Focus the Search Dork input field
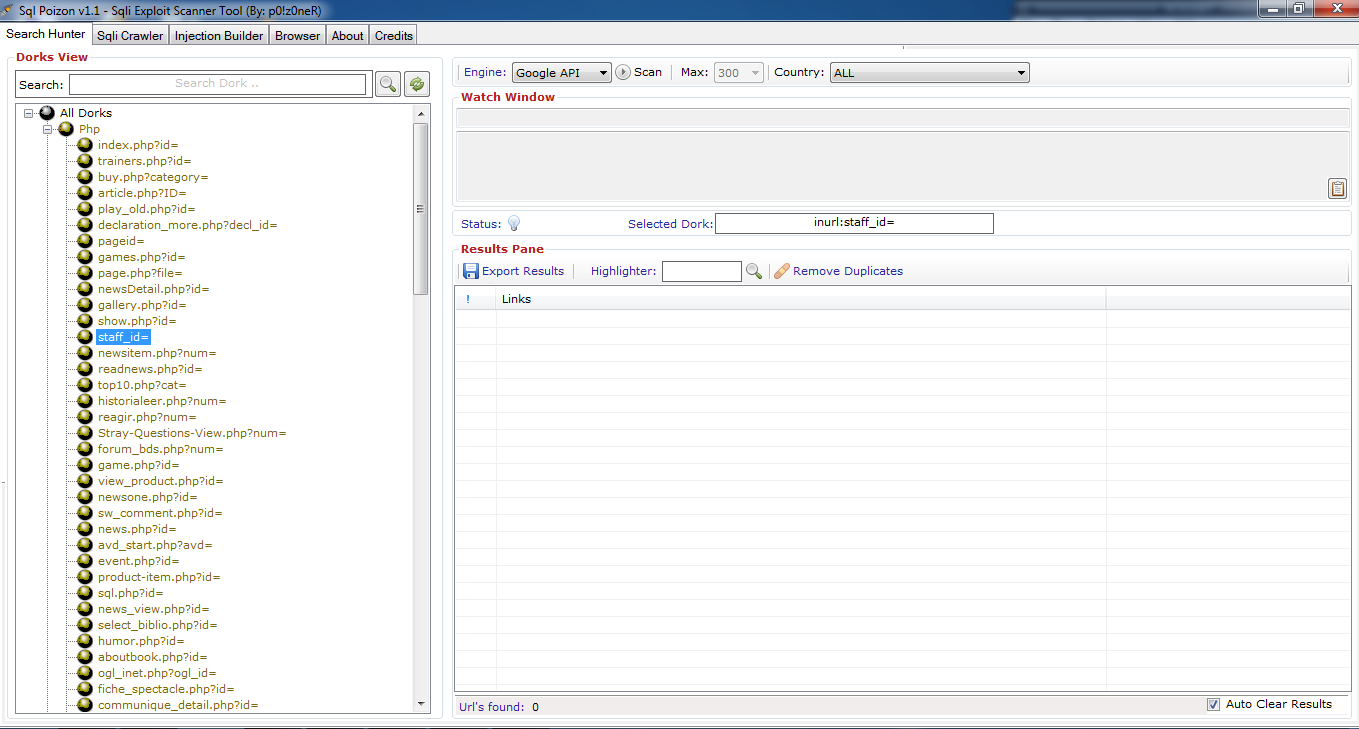Viewport: 1359px width, 729px height. [x=217, y=84]
